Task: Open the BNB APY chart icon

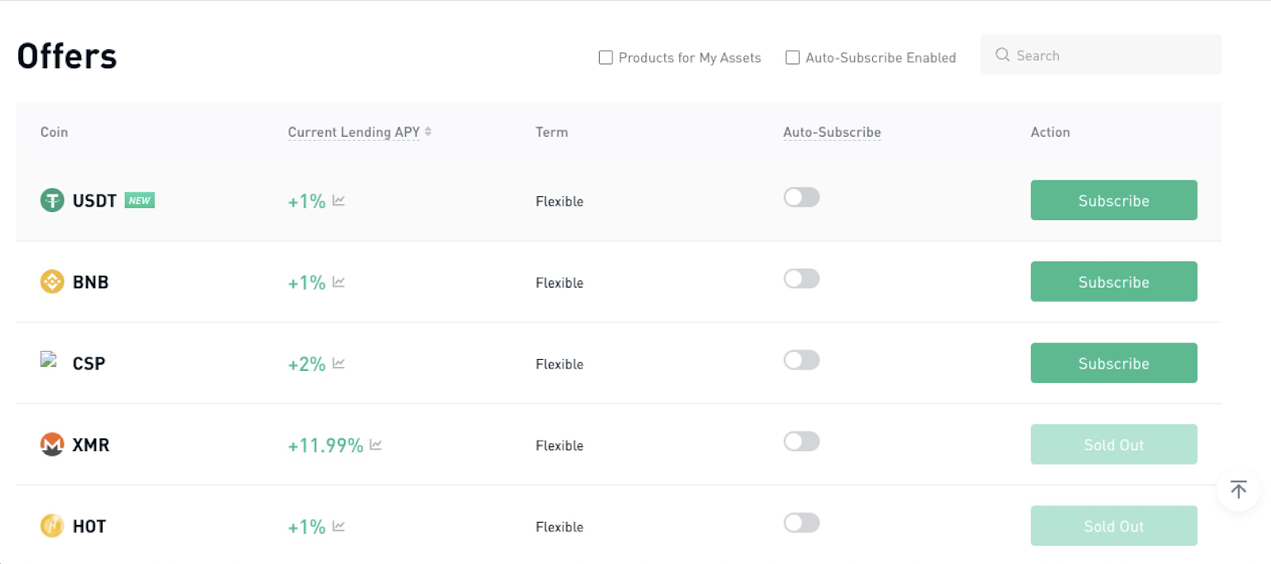Action: (339, 282)
